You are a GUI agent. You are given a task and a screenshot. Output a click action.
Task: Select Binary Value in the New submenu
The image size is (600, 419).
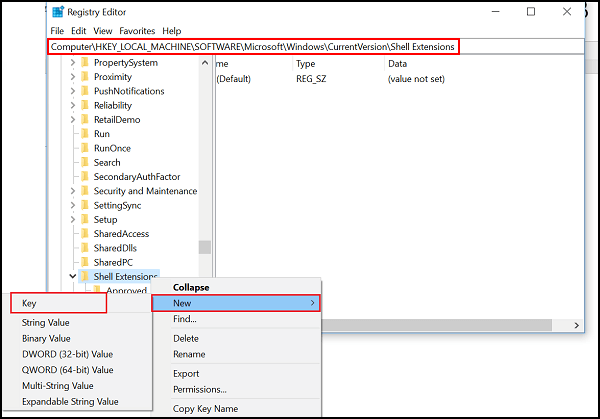click(78, 338)
